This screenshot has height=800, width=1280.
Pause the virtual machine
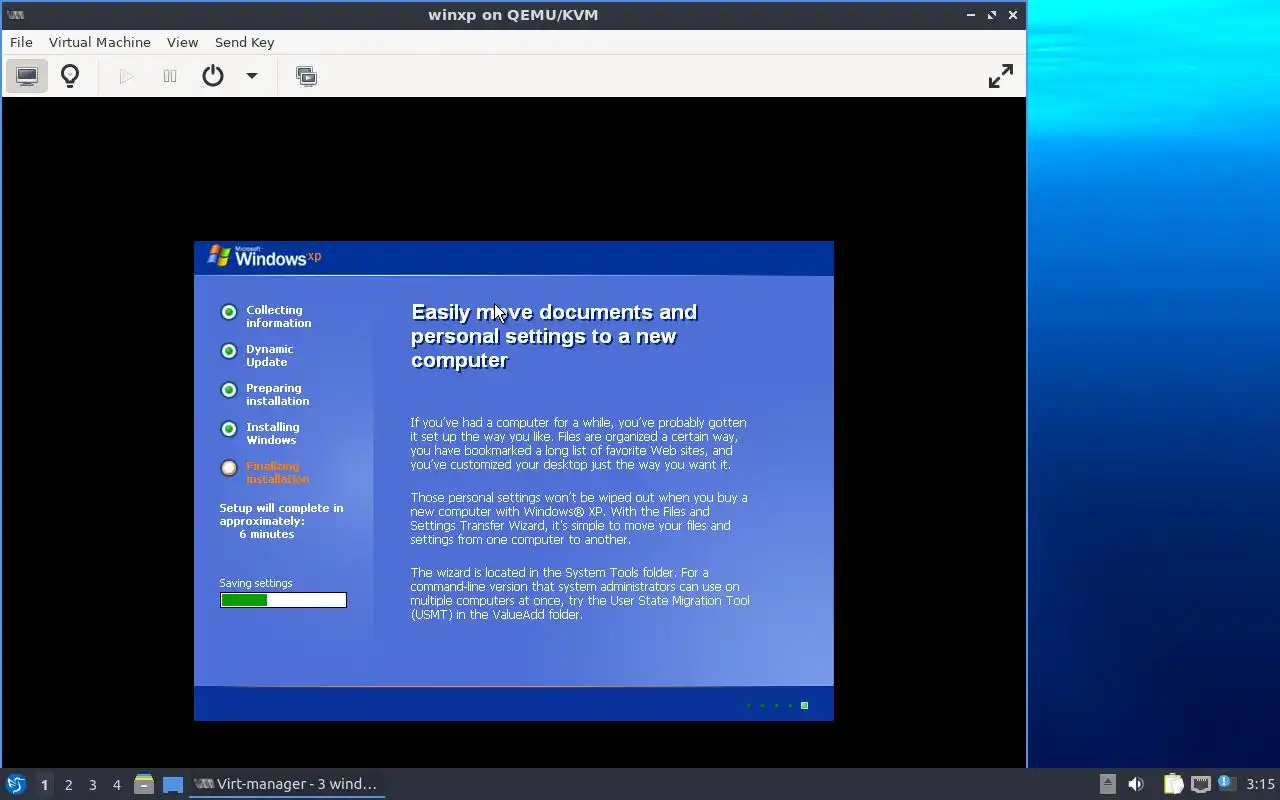click(x=170, y=76)
